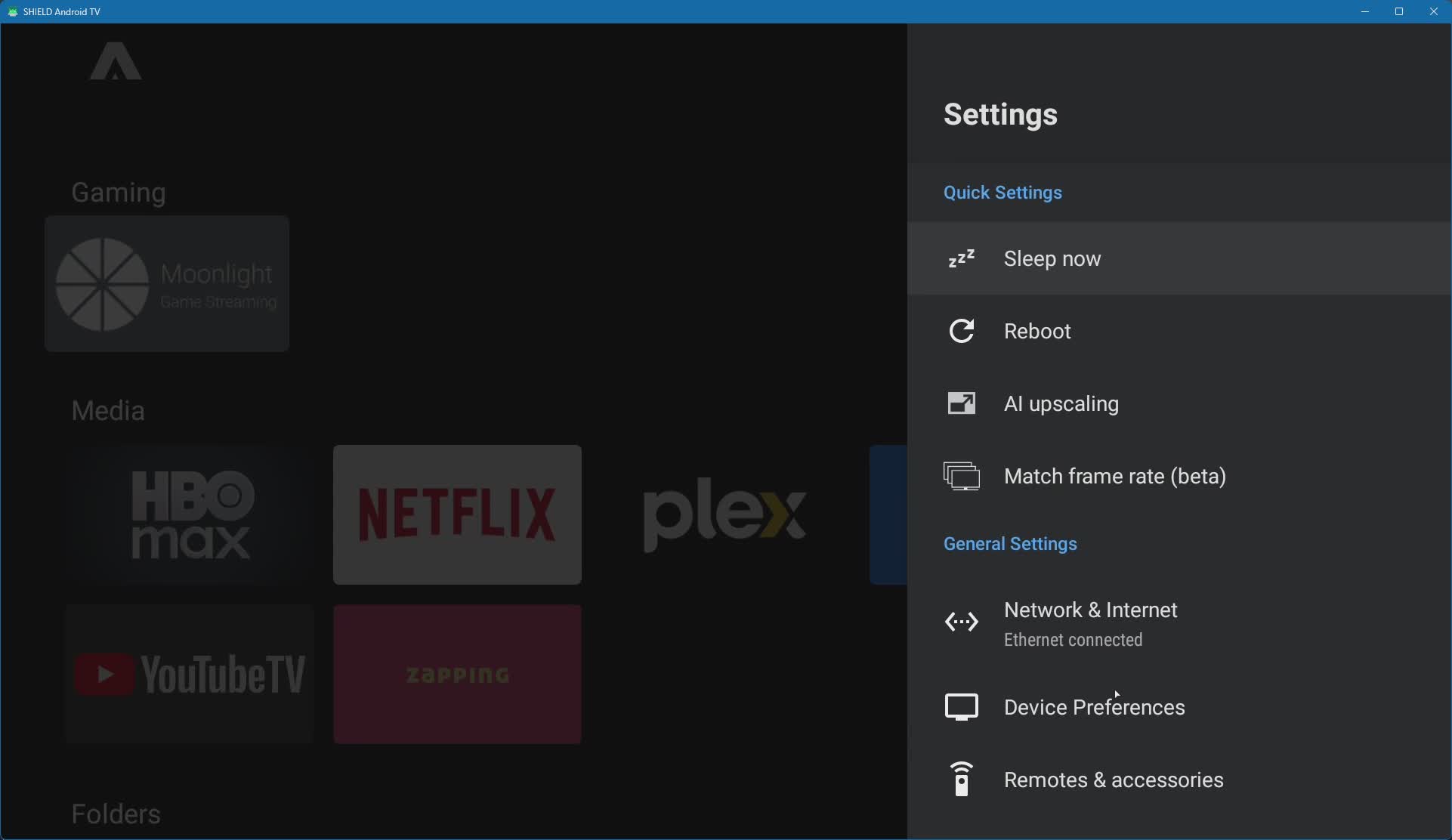1452x840 pixels.
Task: Click the Reboot circular arrow icon
Action: point(961,331)
